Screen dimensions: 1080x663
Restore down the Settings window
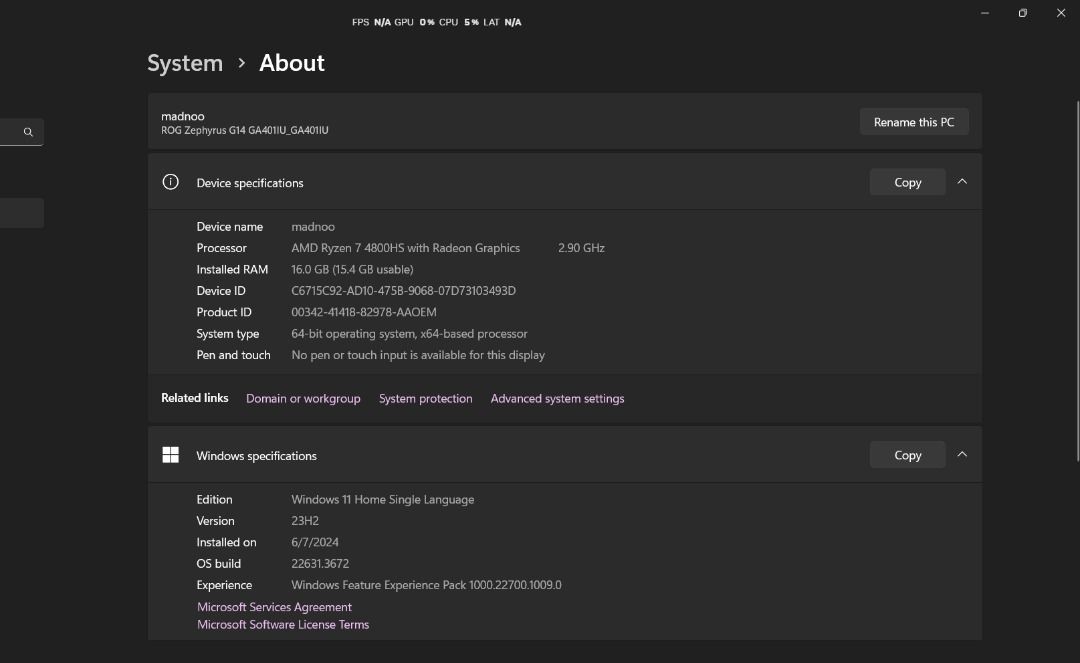tap(1022, 13)
